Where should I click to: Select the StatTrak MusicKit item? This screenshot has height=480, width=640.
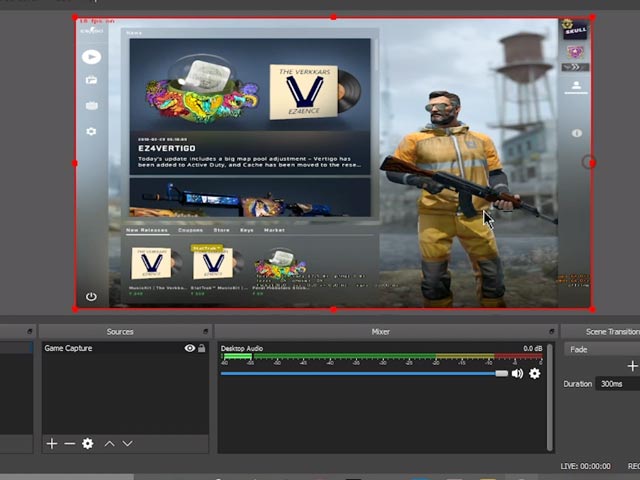point(219,270)
